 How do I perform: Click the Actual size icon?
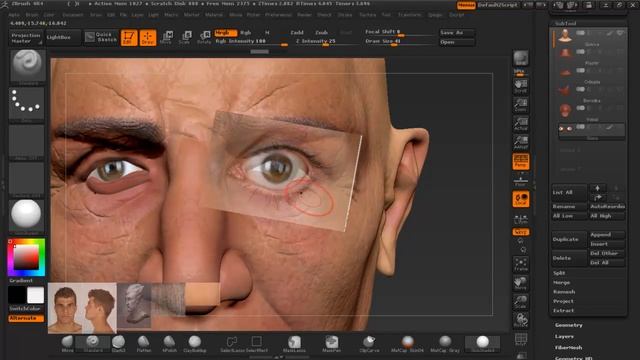520,124
